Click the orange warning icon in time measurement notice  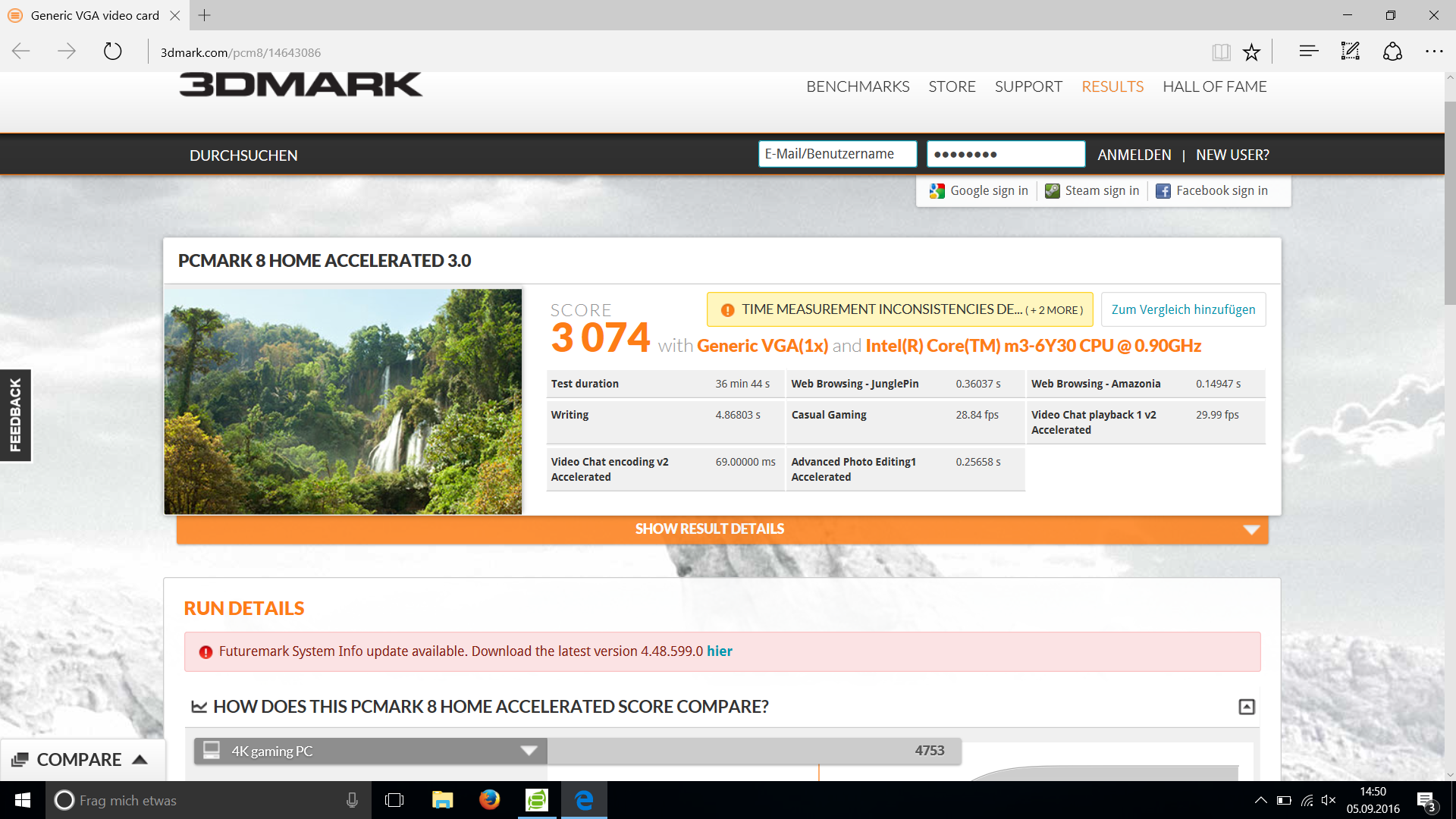click(727, 310)
